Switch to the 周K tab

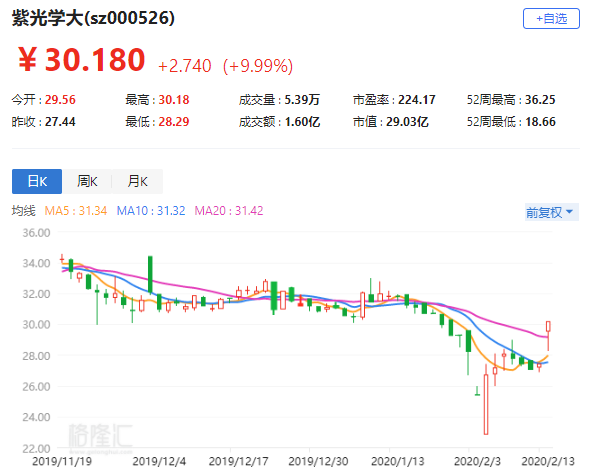point(87,181)
